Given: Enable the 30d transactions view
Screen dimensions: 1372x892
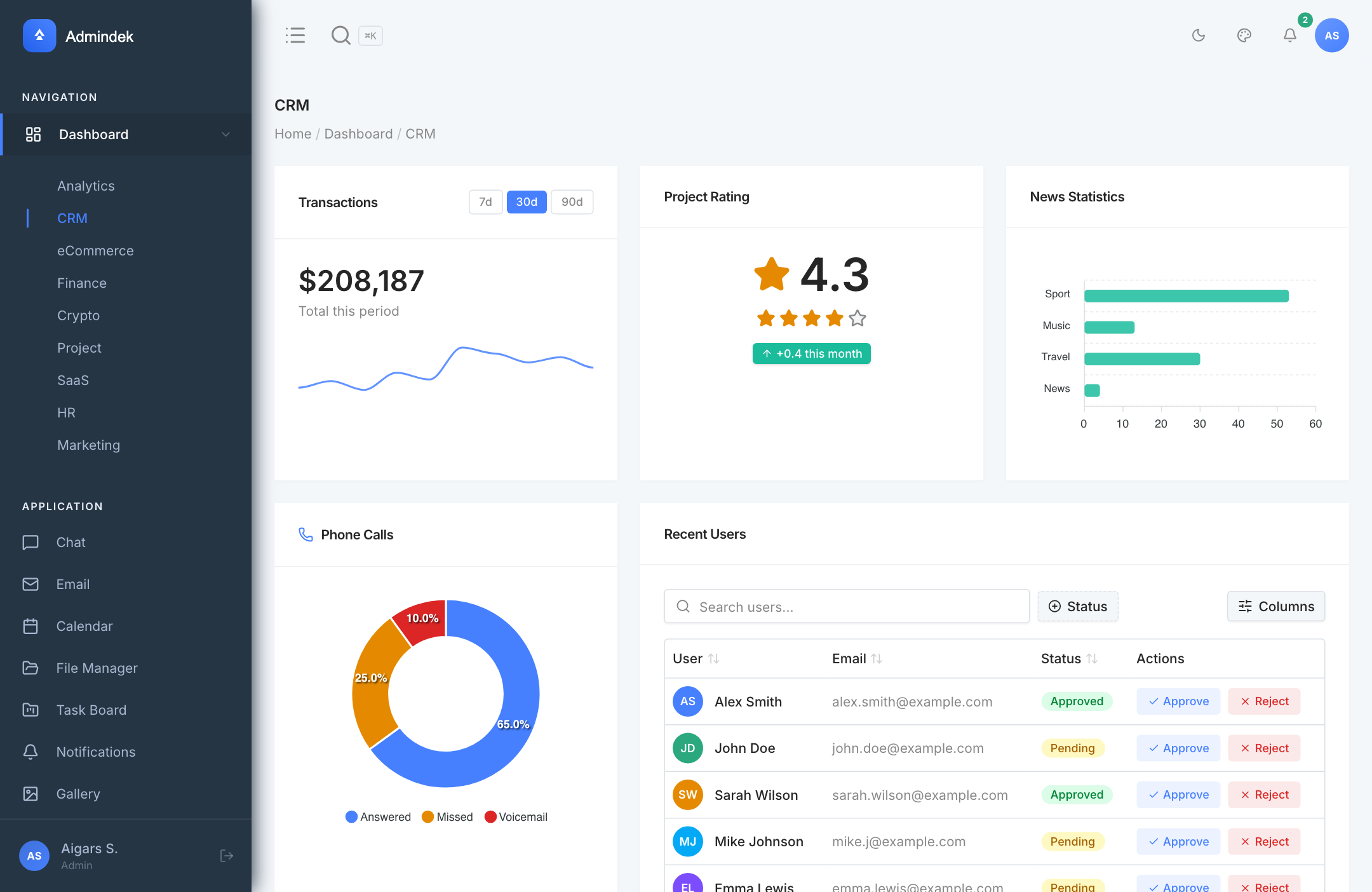Looking at the screenshot, I should tap(527, 202).
